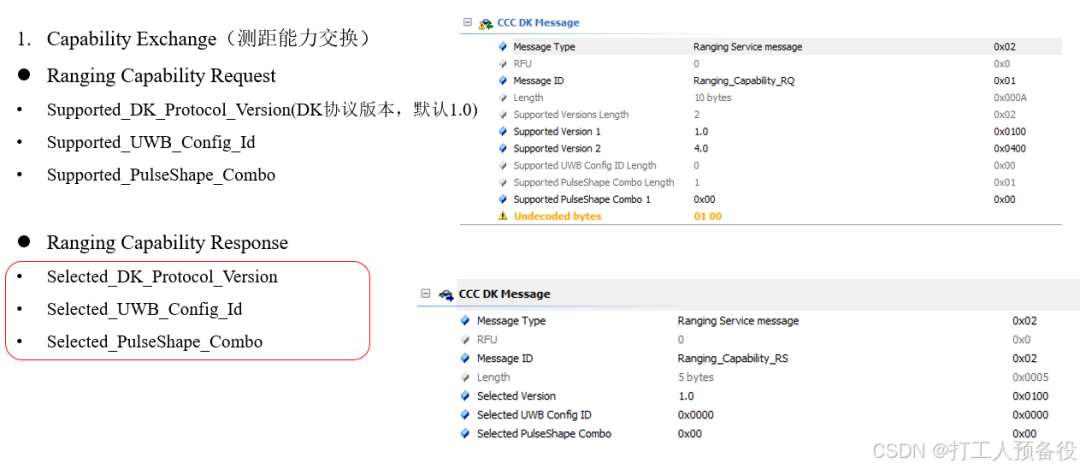Collapse the lower CCC DK Message node

pyautogui.click(x=426, y=294)
